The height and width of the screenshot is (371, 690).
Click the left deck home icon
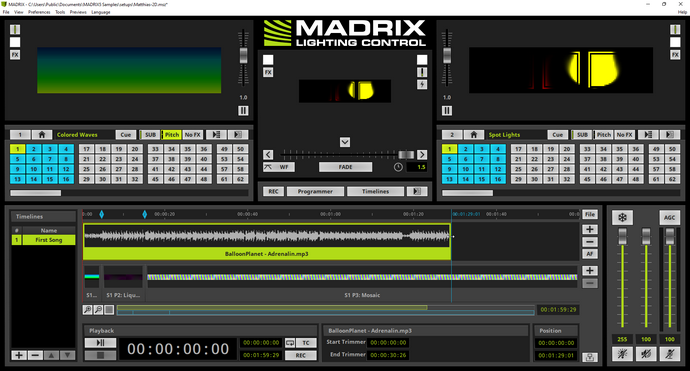click(42, 135)
